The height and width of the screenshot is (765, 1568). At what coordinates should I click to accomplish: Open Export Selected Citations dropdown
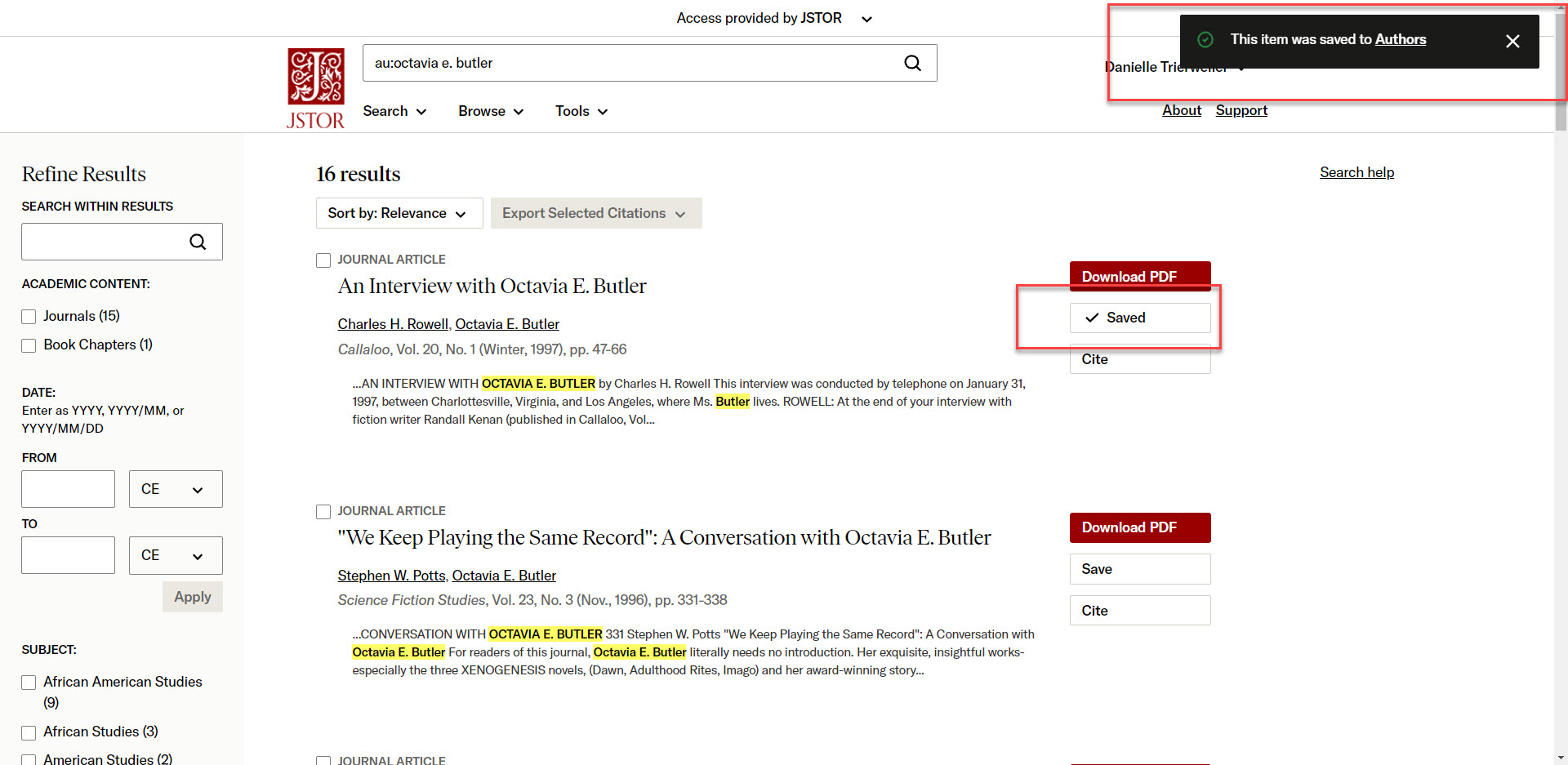(x=596, y=213)
